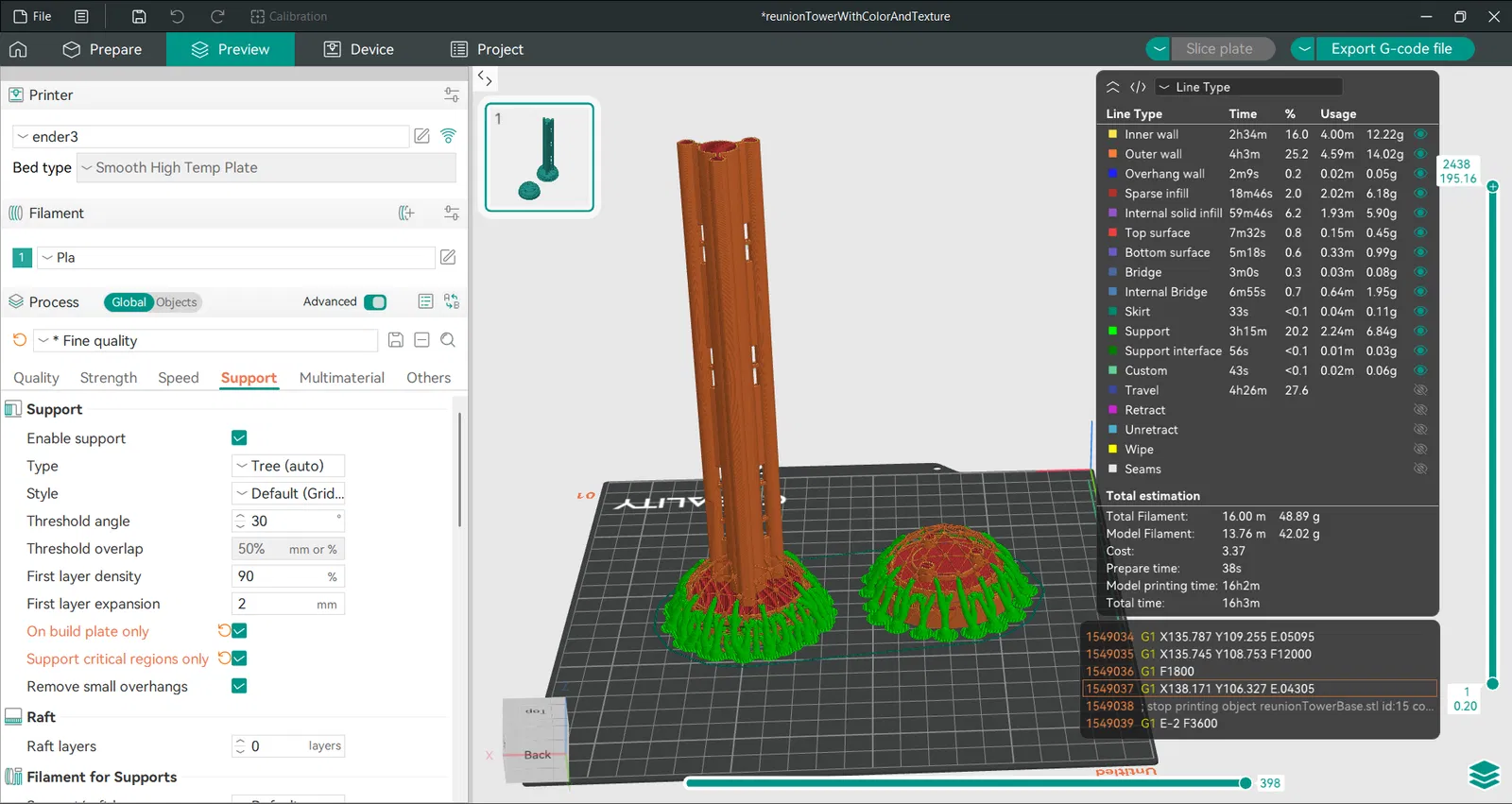Switch to the Project tab
Image resolution: width=1512 pixels, height=804 pixels.
click(487, 49)
